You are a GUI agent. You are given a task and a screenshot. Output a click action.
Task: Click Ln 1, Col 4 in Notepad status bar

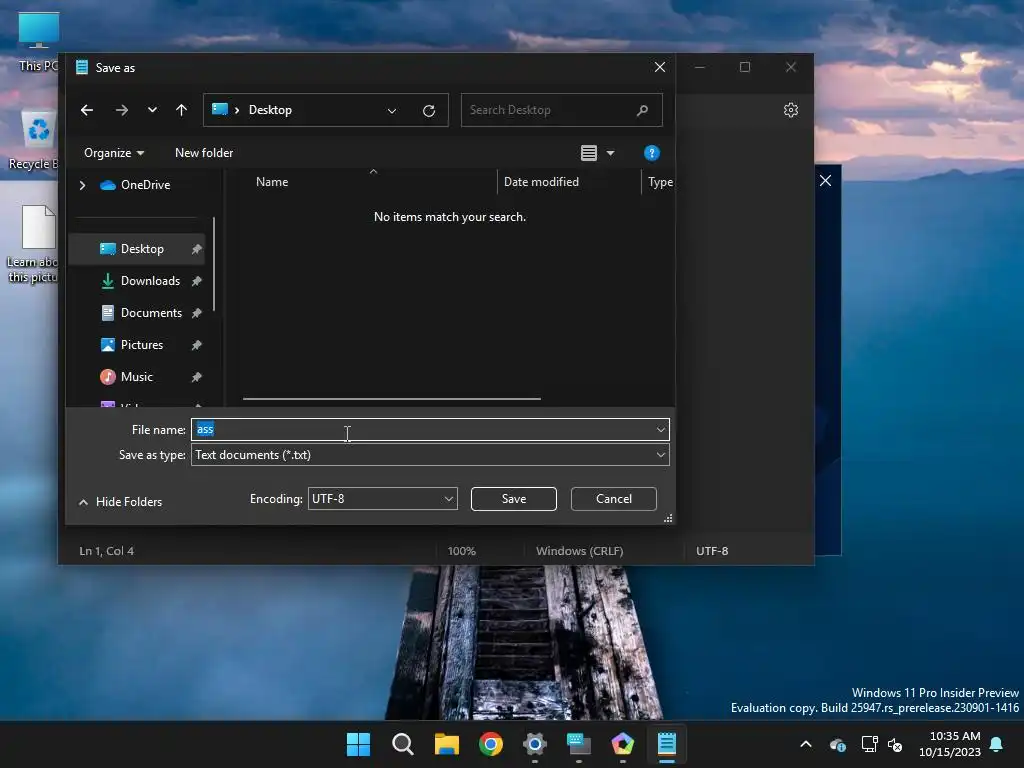(106, 551)
